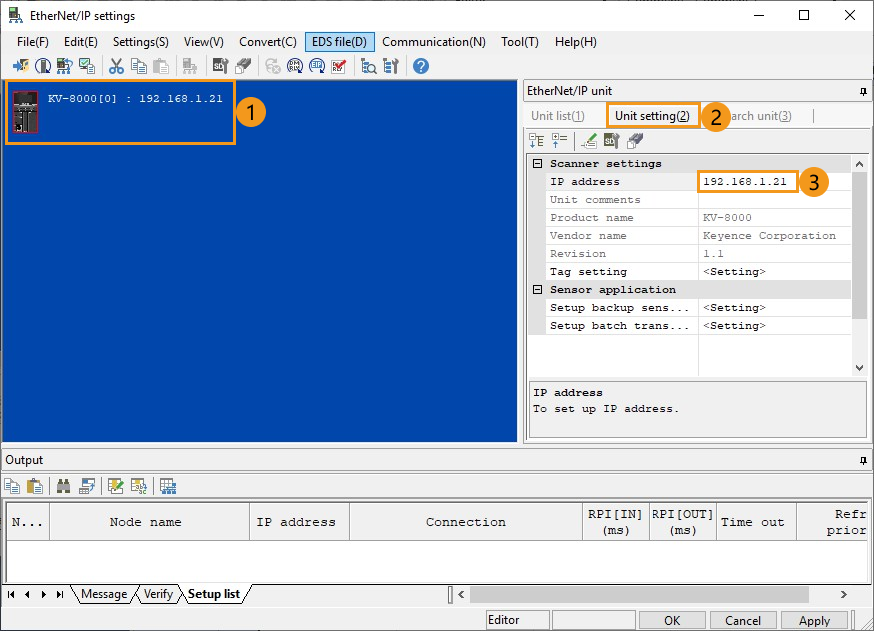Click the Cut scissors icon in toolbar
874x631 pixels.
116,66
